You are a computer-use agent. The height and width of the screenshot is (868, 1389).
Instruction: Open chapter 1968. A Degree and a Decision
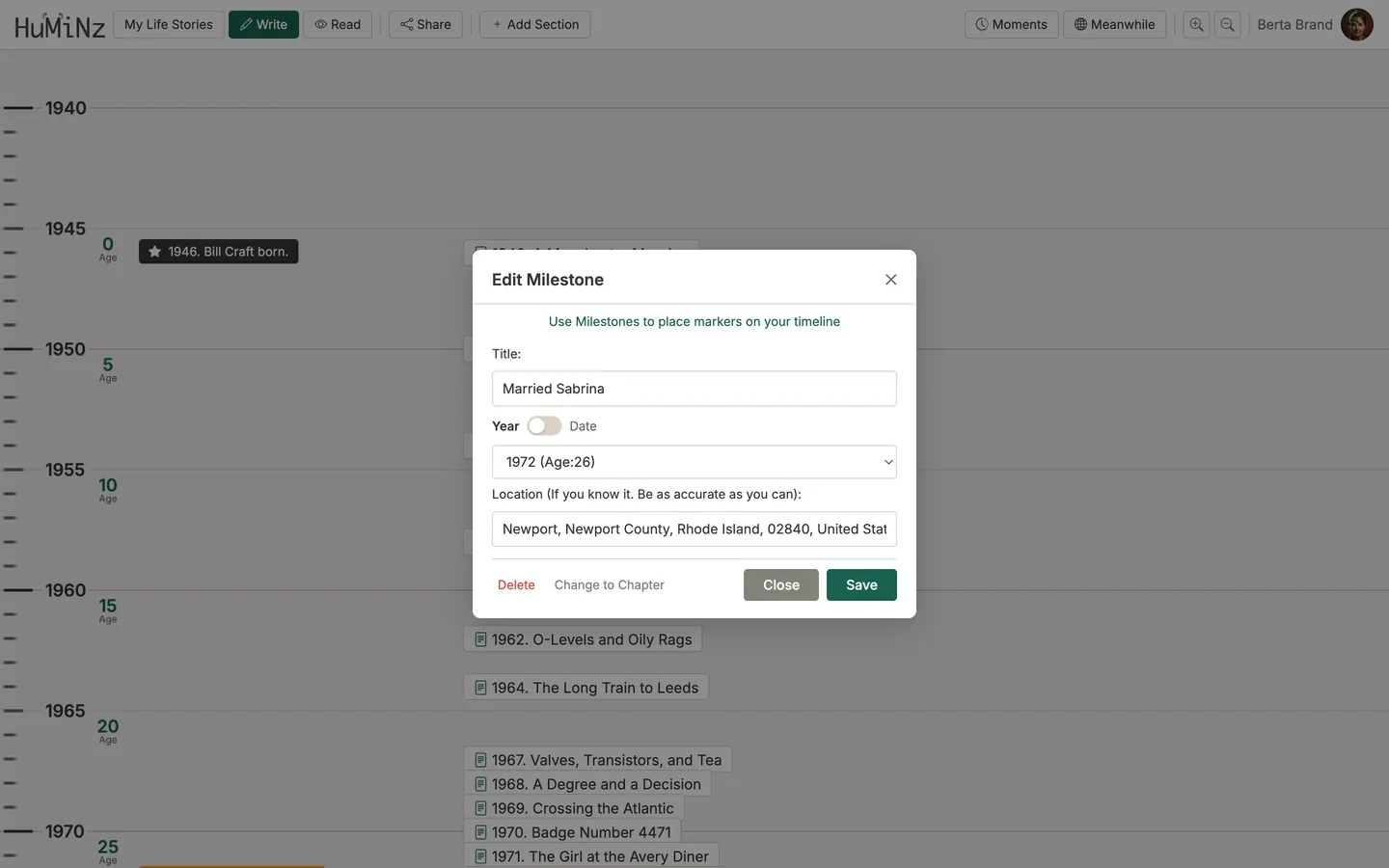[x=587, y=784]
